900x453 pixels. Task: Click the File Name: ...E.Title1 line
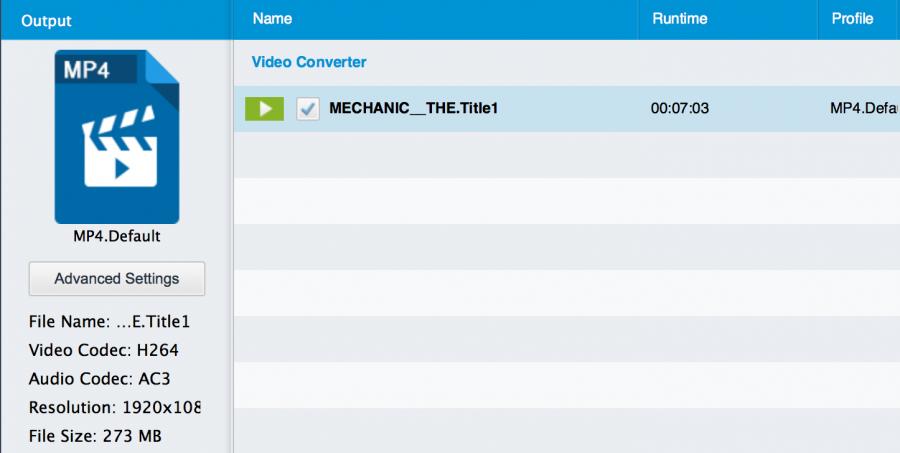point(109,322)
